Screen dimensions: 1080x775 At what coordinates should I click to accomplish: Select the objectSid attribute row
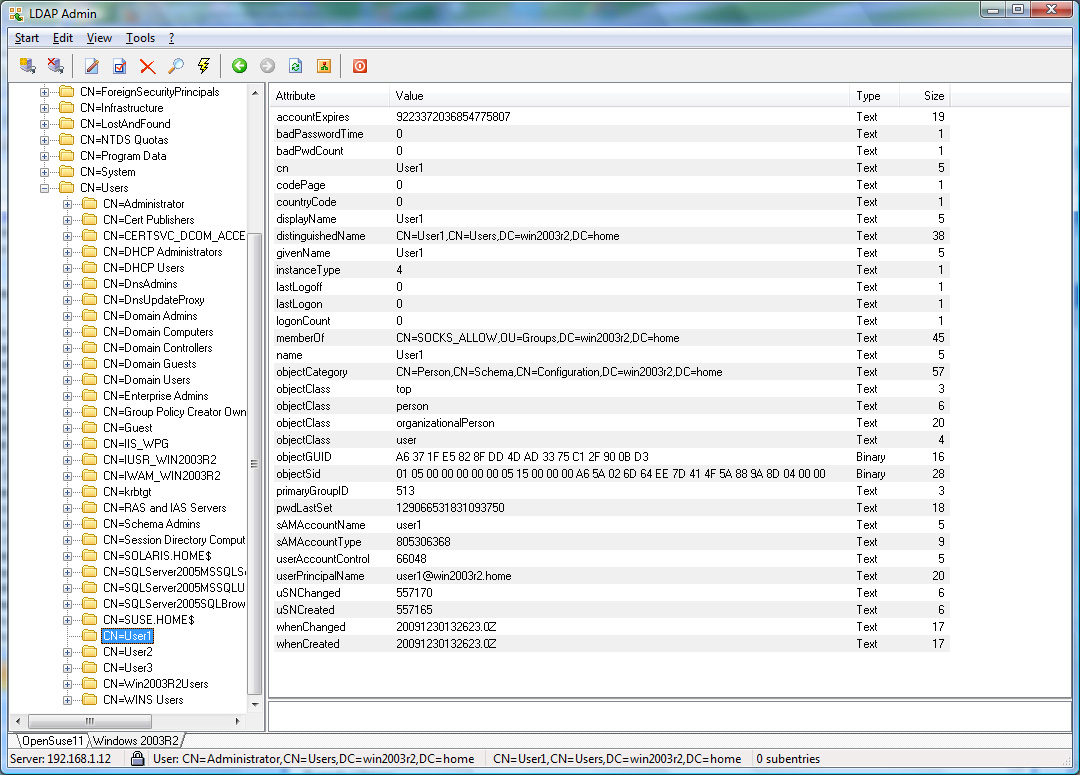coord(610,474)
